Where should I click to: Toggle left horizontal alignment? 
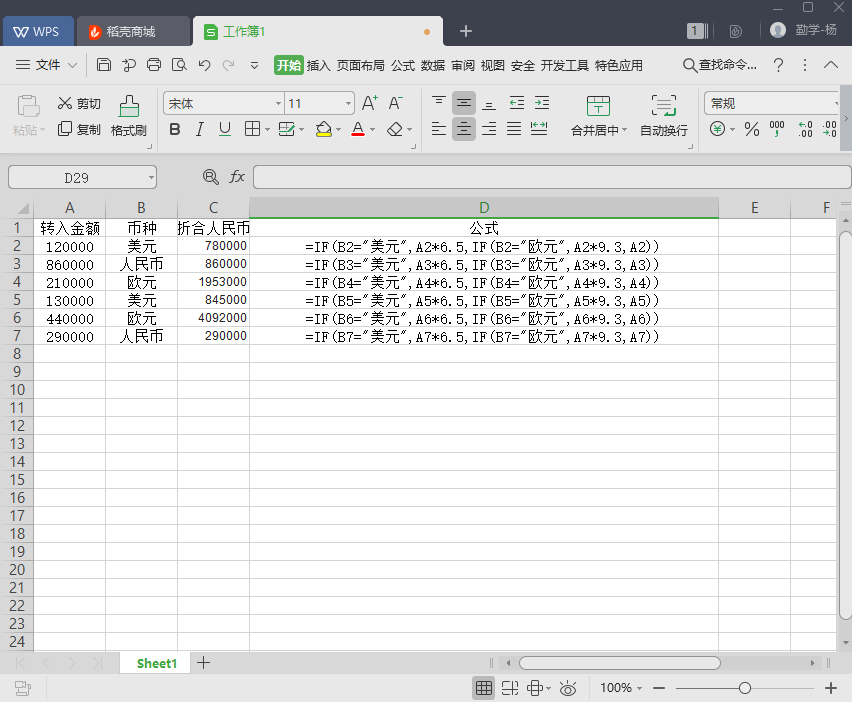tap(438, 129)
